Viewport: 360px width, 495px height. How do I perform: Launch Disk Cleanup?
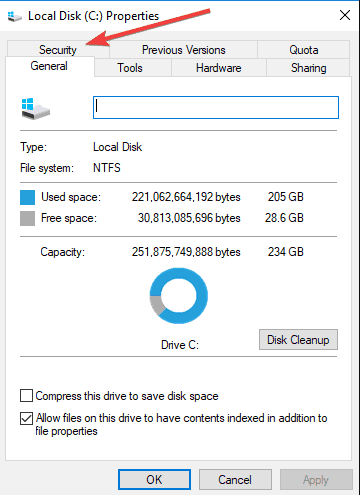pyautogui.click(x=298, y=340)
